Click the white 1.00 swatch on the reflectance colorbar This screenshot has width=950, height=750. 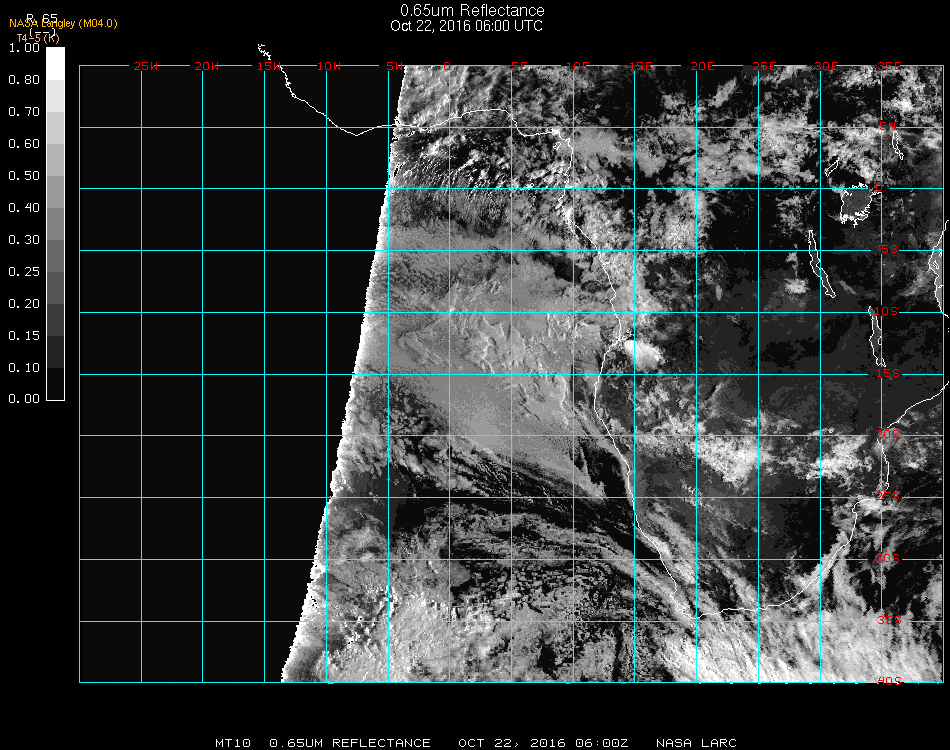pos(55,62)
